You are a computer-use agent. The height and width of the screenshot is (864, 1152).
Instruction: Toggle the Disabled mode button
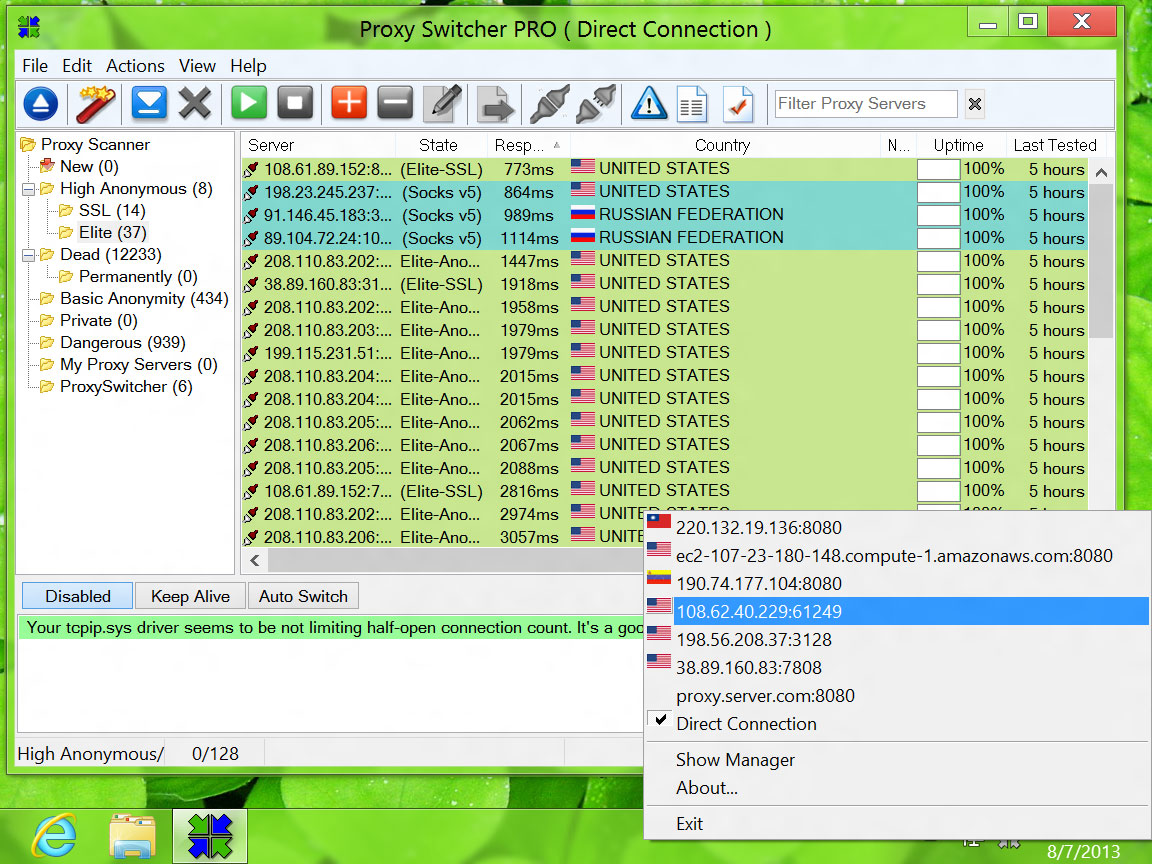click(x=78, y=596)
